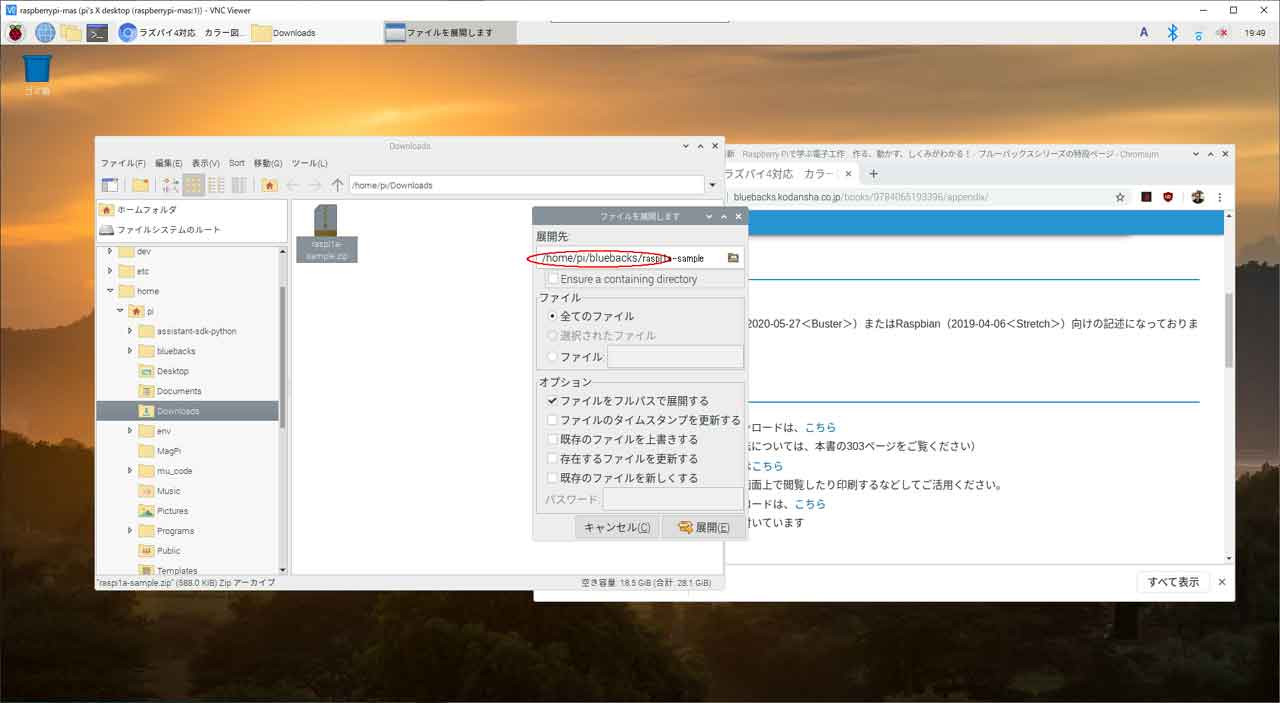Open the Sort menu in file manager

coord(237,163)
